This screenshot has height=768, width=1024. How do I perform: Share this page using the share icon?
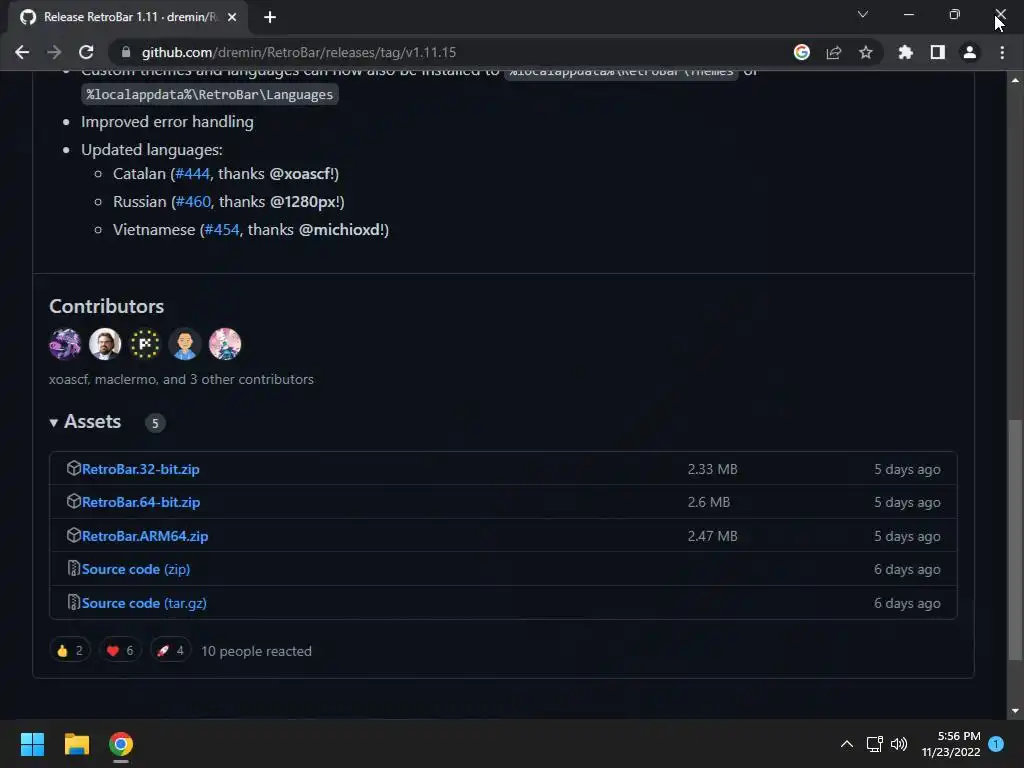[x=833, y=52]
